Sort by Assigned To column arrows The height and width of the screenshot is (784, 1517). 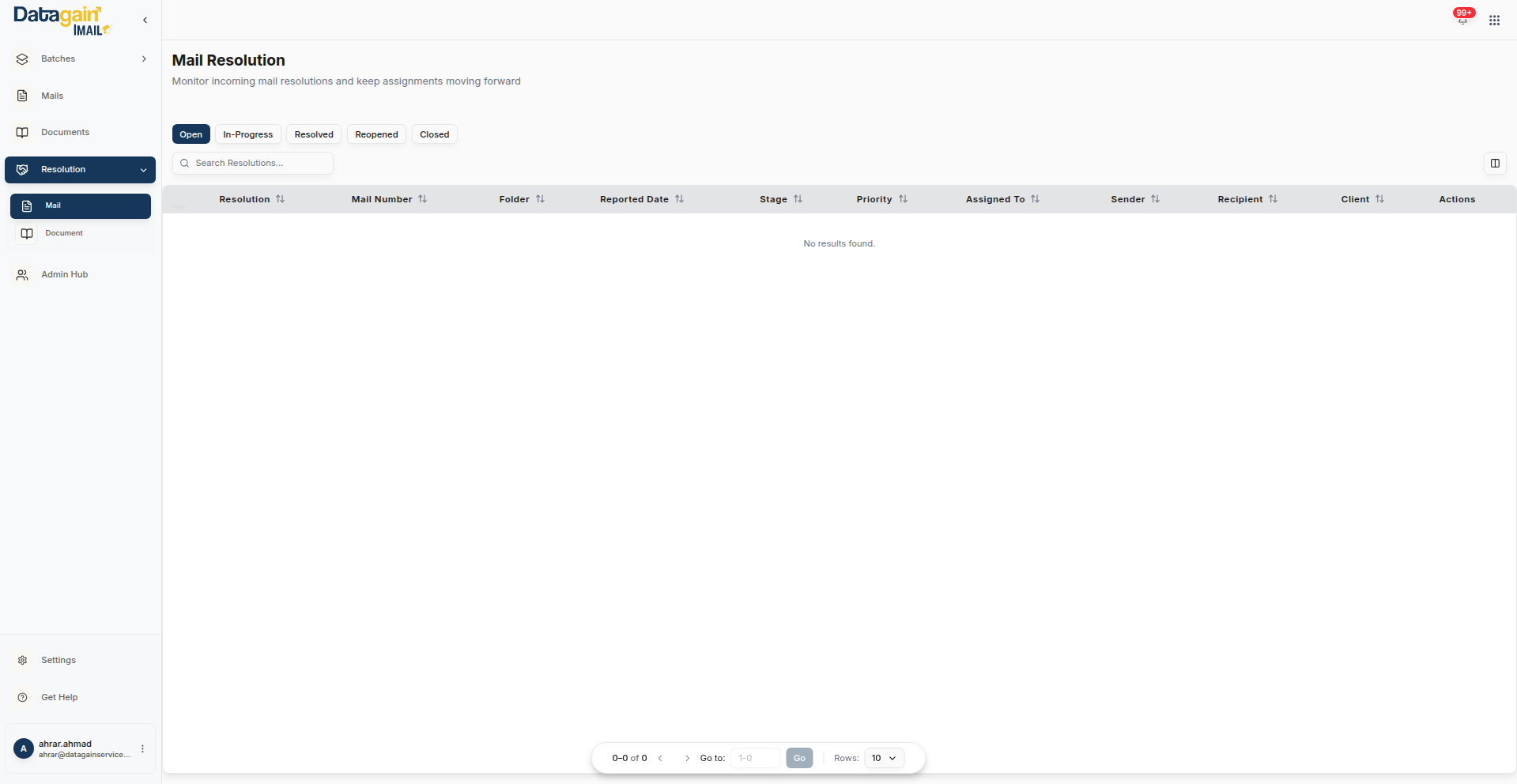[1035, 199]
